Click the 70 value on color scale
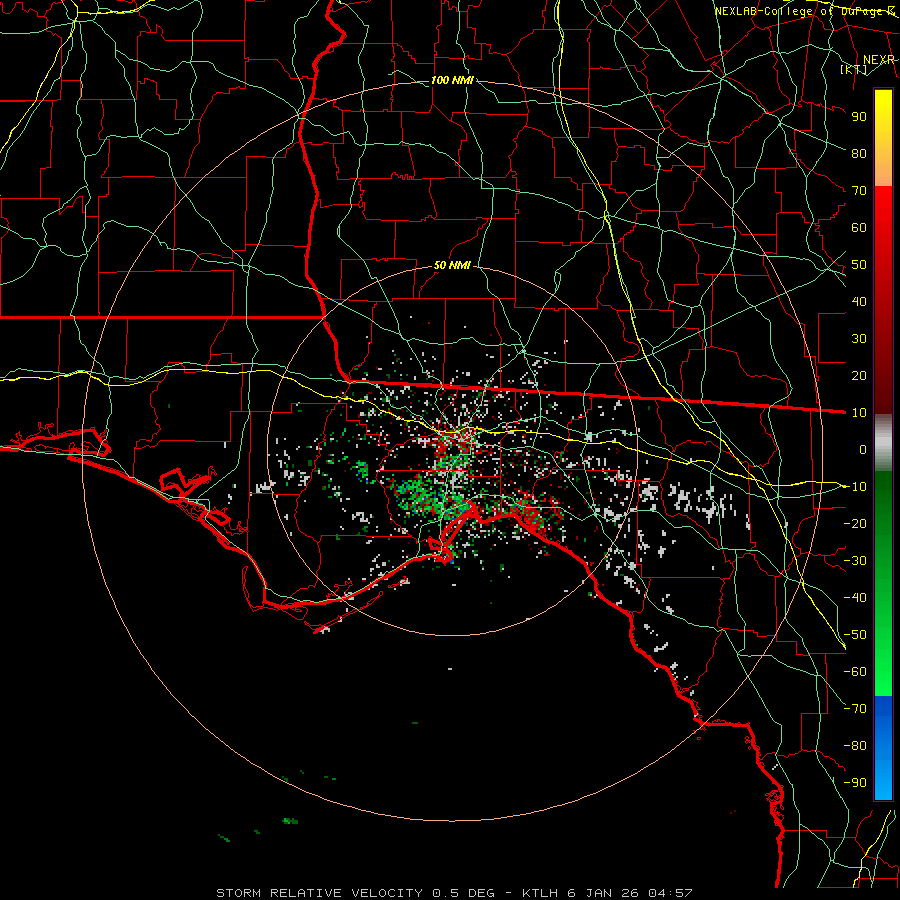 click(859, 190)
